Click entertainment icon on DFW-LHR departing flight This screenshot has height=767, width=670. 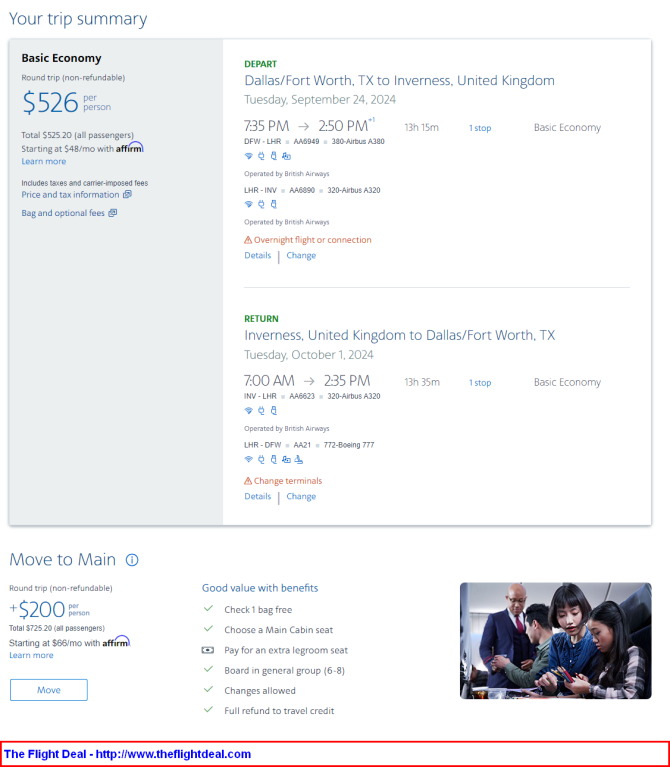click(x=287, y=157)
